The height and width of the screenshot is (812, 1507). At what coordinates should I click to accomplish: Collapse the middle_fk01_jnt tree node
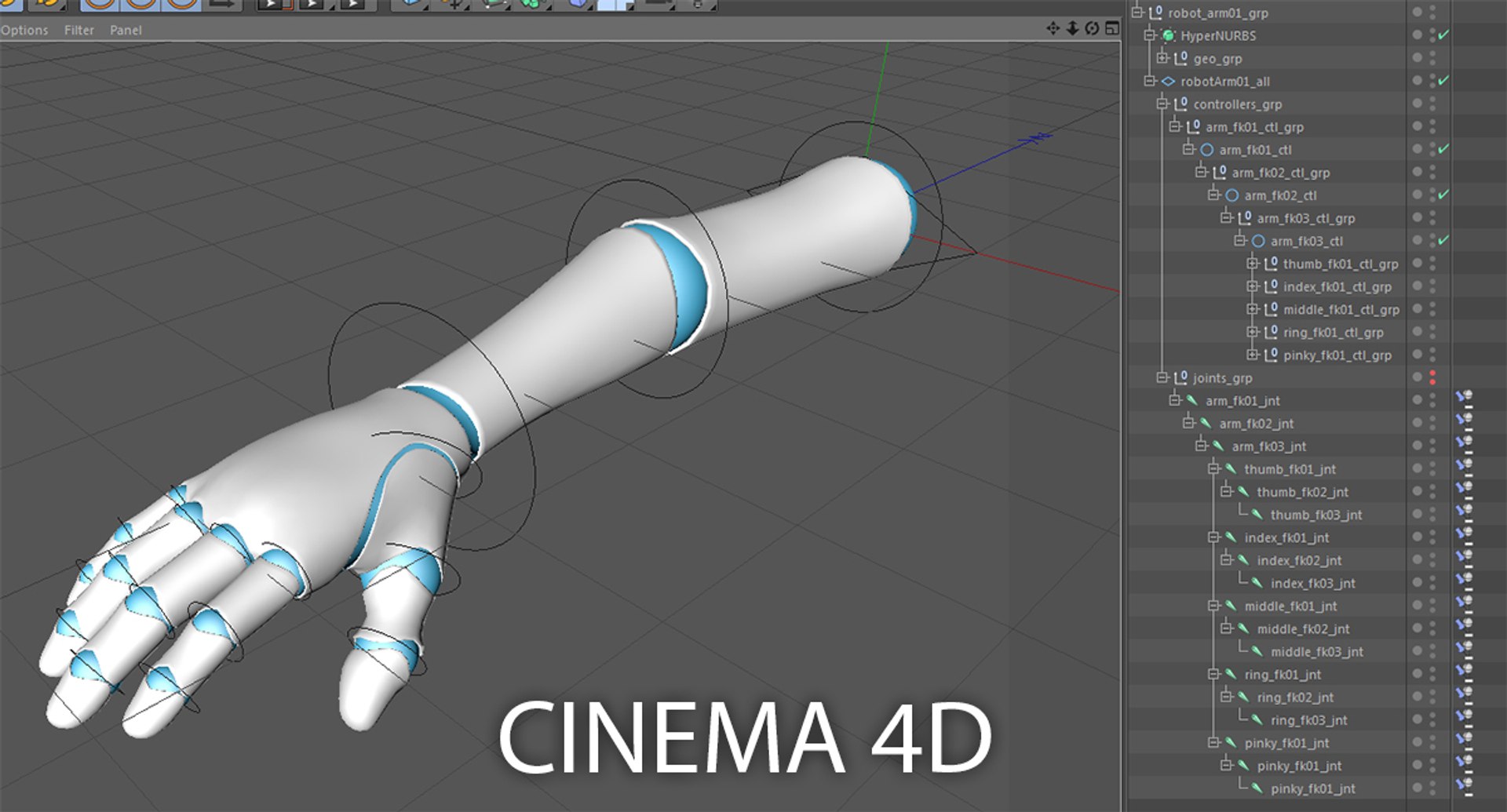coord(1214,605)
